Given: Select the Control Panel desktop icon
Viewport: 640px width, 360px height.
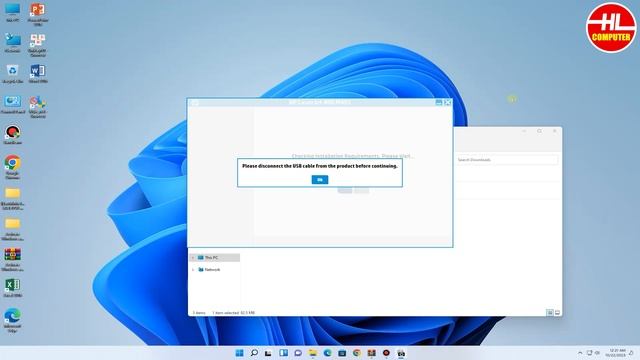Looking at the screenshot, I should (x=13, y=104).
